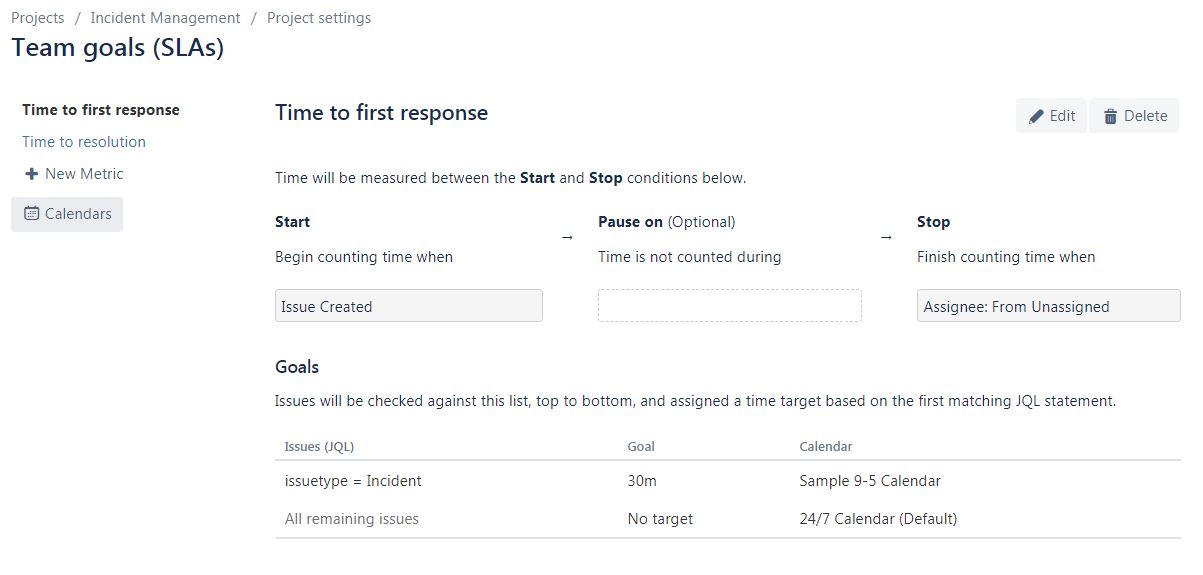Screen dimensions: 1203x575
Task: Switch to Time to resolution metric
Action: click(x=84, y=142)
